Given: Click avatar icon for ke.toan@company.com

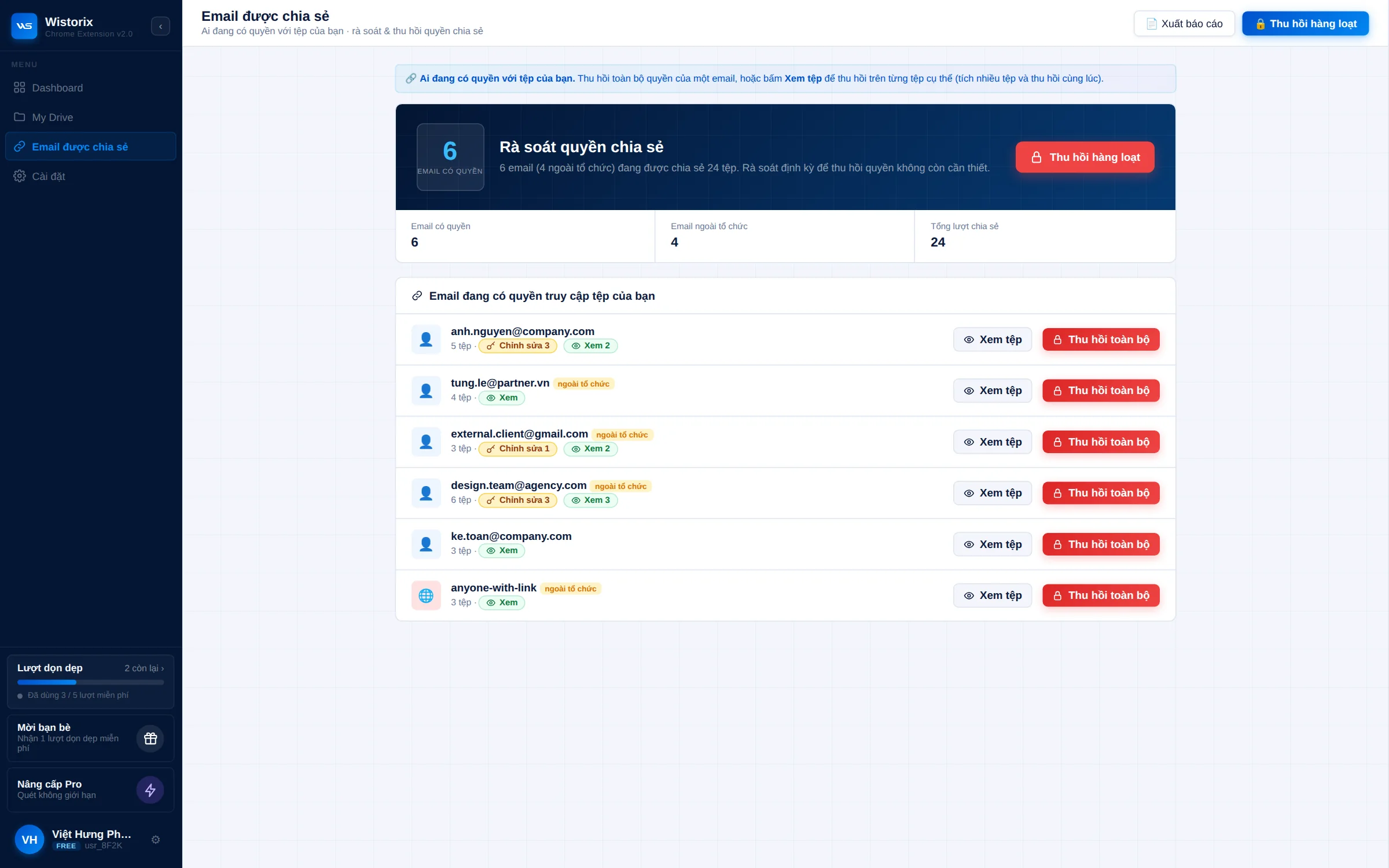Looking at the screenshot, I should pyautogui.click(x=426, y=545).
